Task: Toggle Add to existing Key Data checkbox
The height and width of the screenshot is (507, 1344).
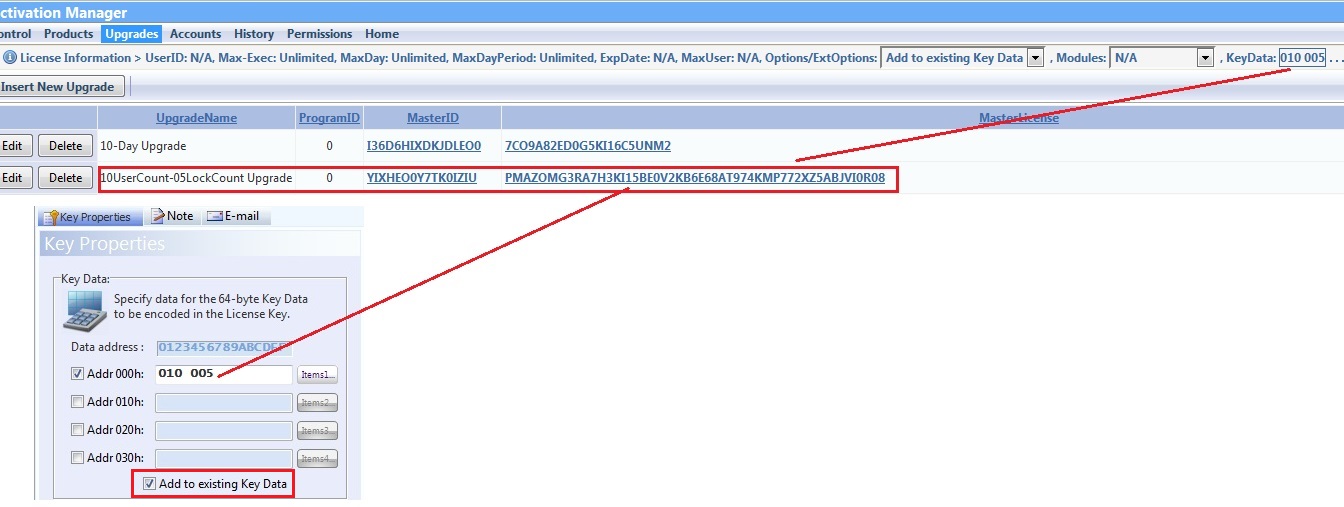Action: tap(150, 484)
